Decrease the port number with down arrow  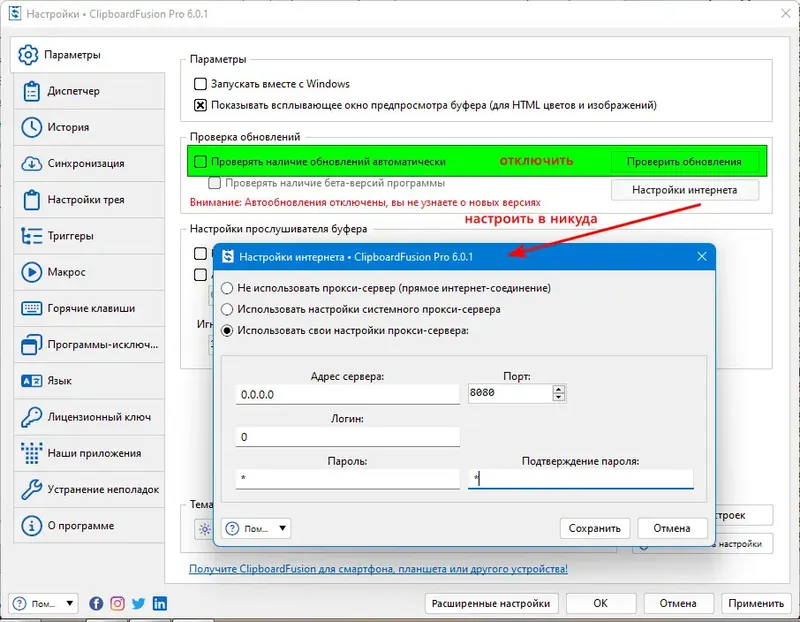559,397
